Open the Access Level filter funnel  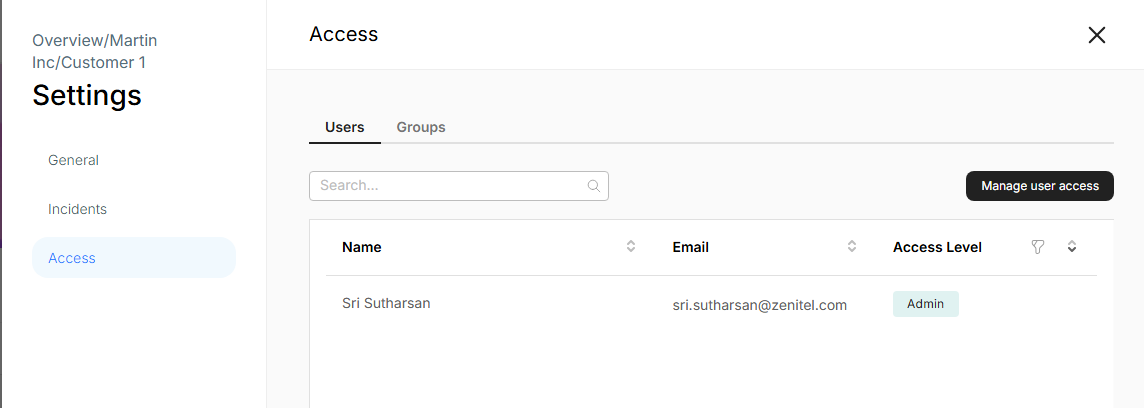coord(1038,247)
